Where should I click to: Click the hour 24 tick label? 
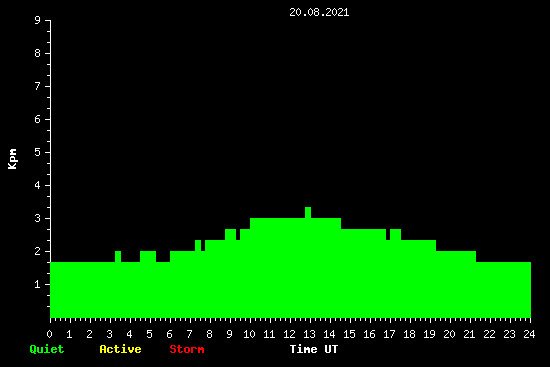[529, 334]
